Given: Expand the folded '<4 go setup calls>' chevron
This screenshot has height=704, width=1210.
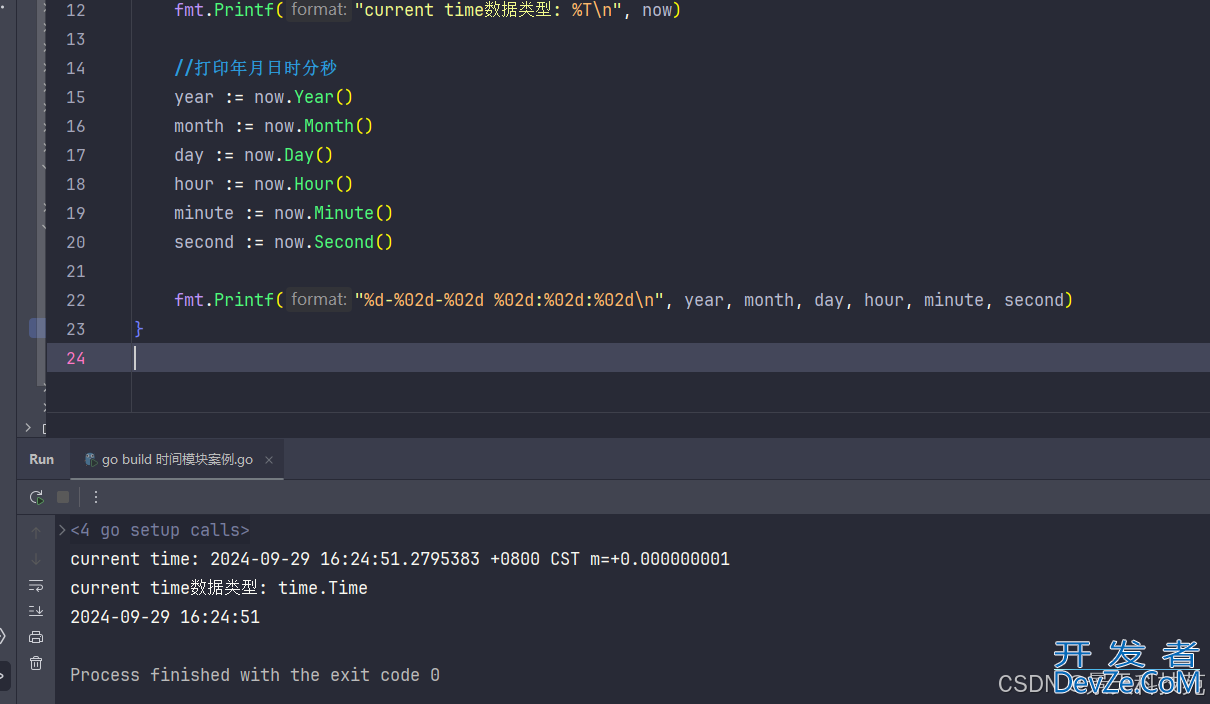Looking at the screenshot, I should click(x=62, y=530).
